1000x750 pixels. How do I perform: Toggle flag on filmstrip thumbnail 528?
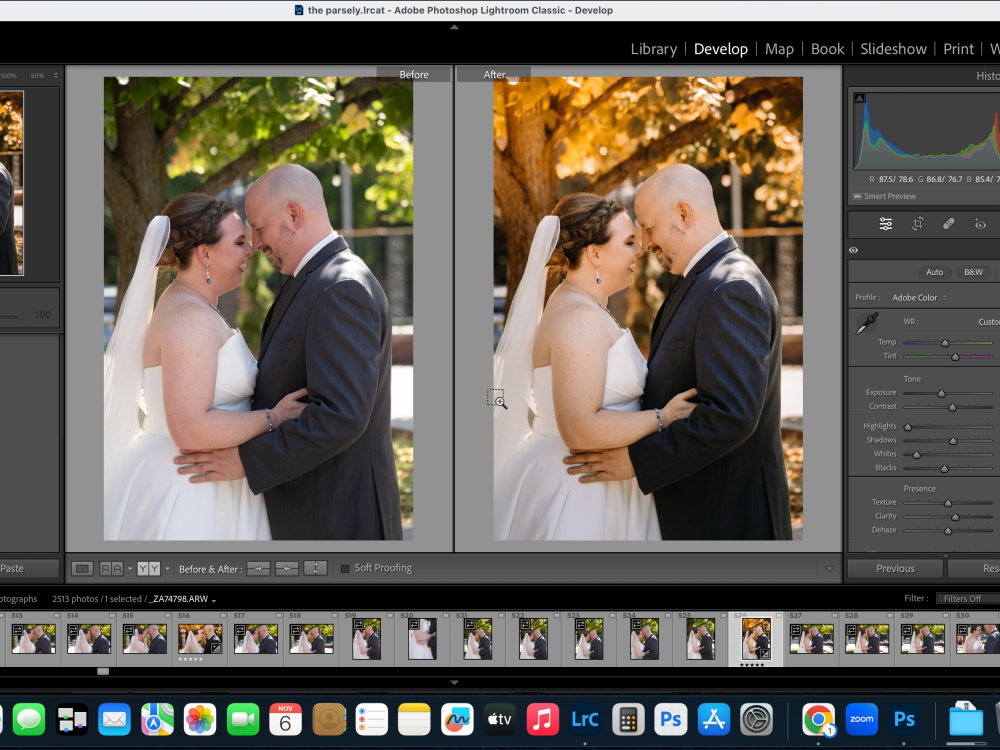tap(890, 615)
